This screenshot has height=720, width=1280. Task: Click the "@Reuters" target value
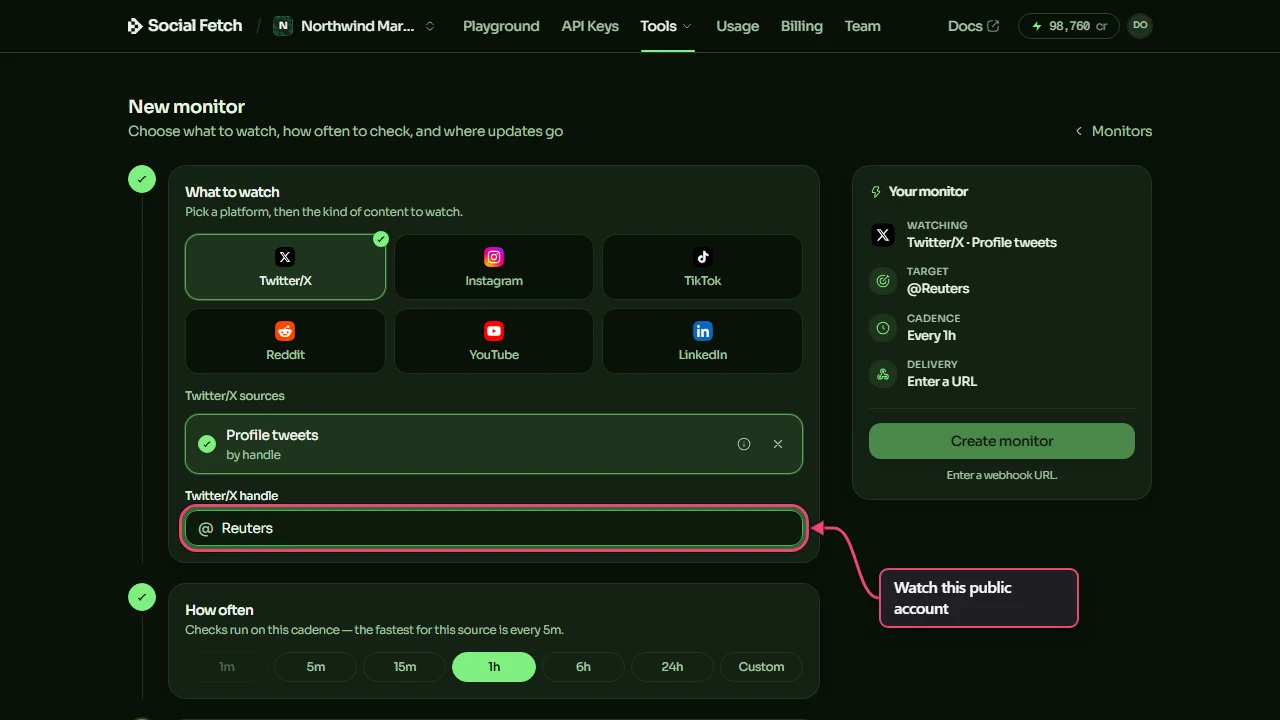click(938, 289)
